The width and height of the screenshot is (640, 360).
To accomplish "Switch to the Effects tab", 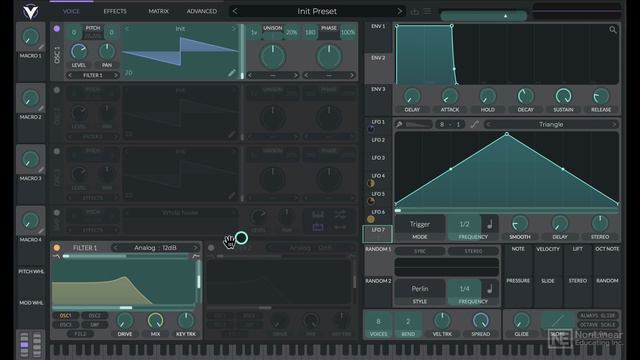I will click(115, 11).
